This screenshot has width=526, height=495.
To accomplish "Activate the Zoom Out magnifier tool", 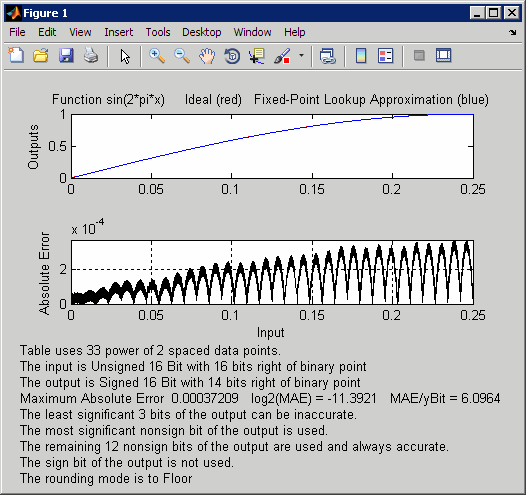I will [182, 56].
